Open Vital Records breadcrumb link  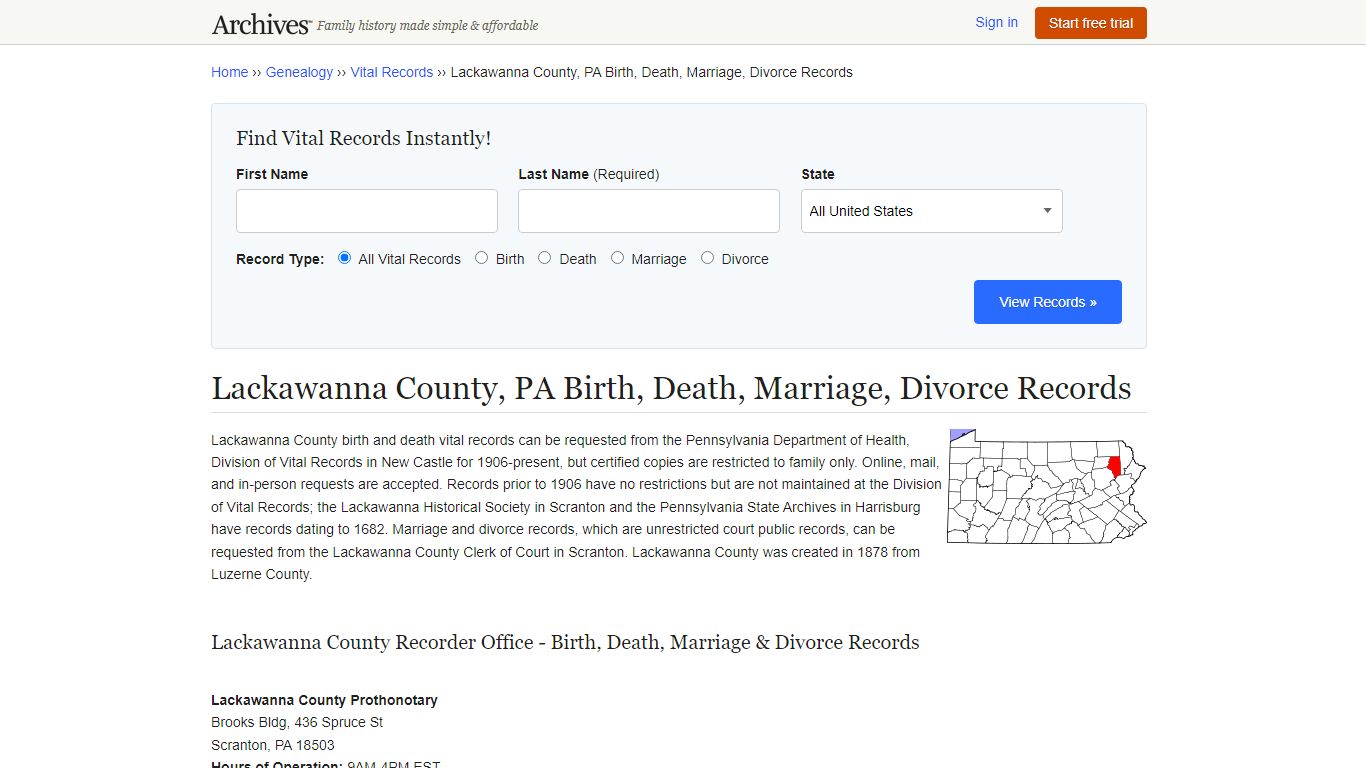(x=391, y=72)
